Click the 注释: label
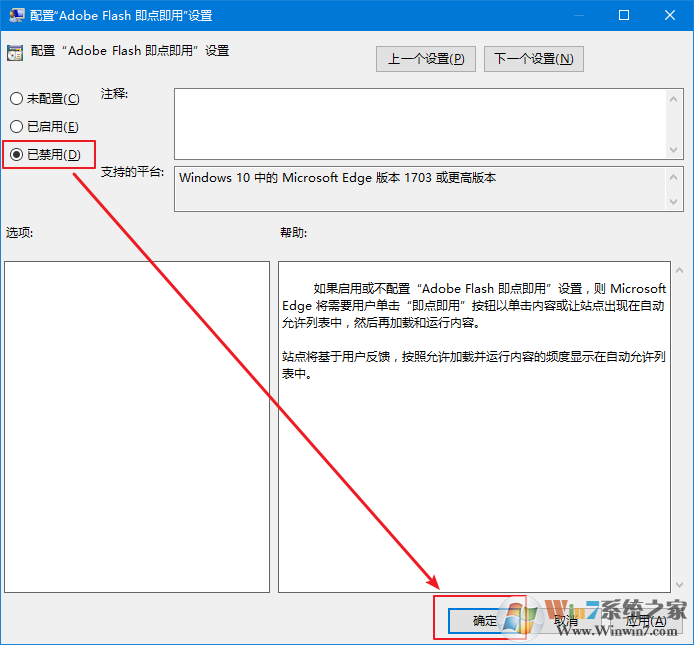 coord(114,94)
